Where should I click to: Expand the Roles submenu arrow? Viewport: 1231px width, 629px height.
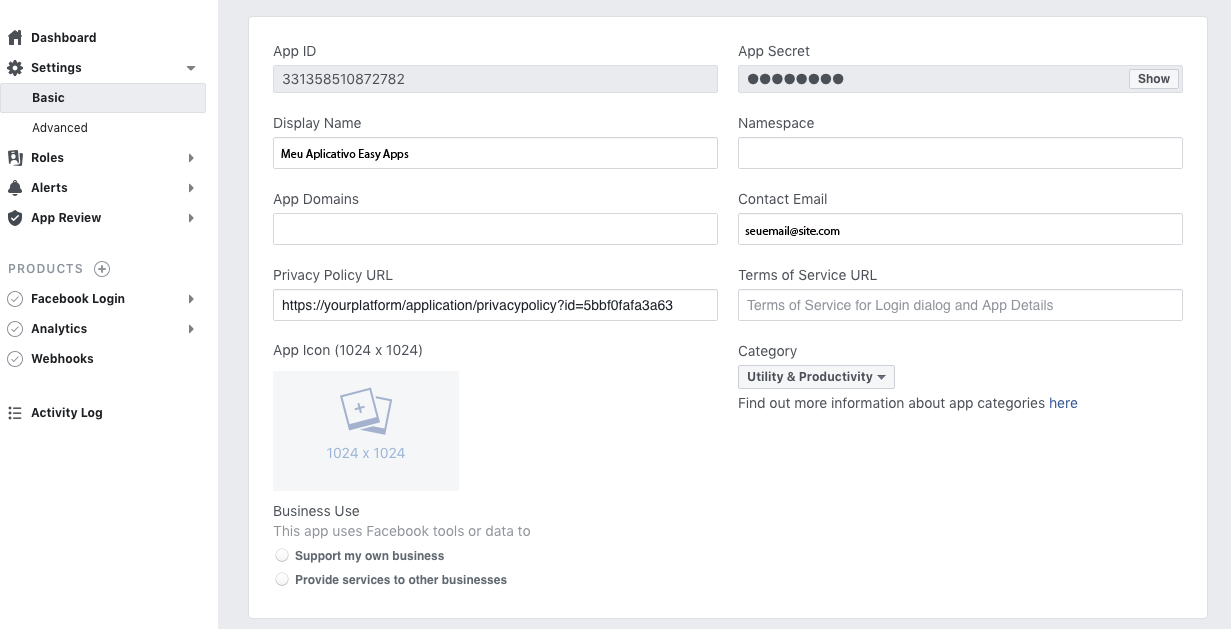(x=191, y=158)
